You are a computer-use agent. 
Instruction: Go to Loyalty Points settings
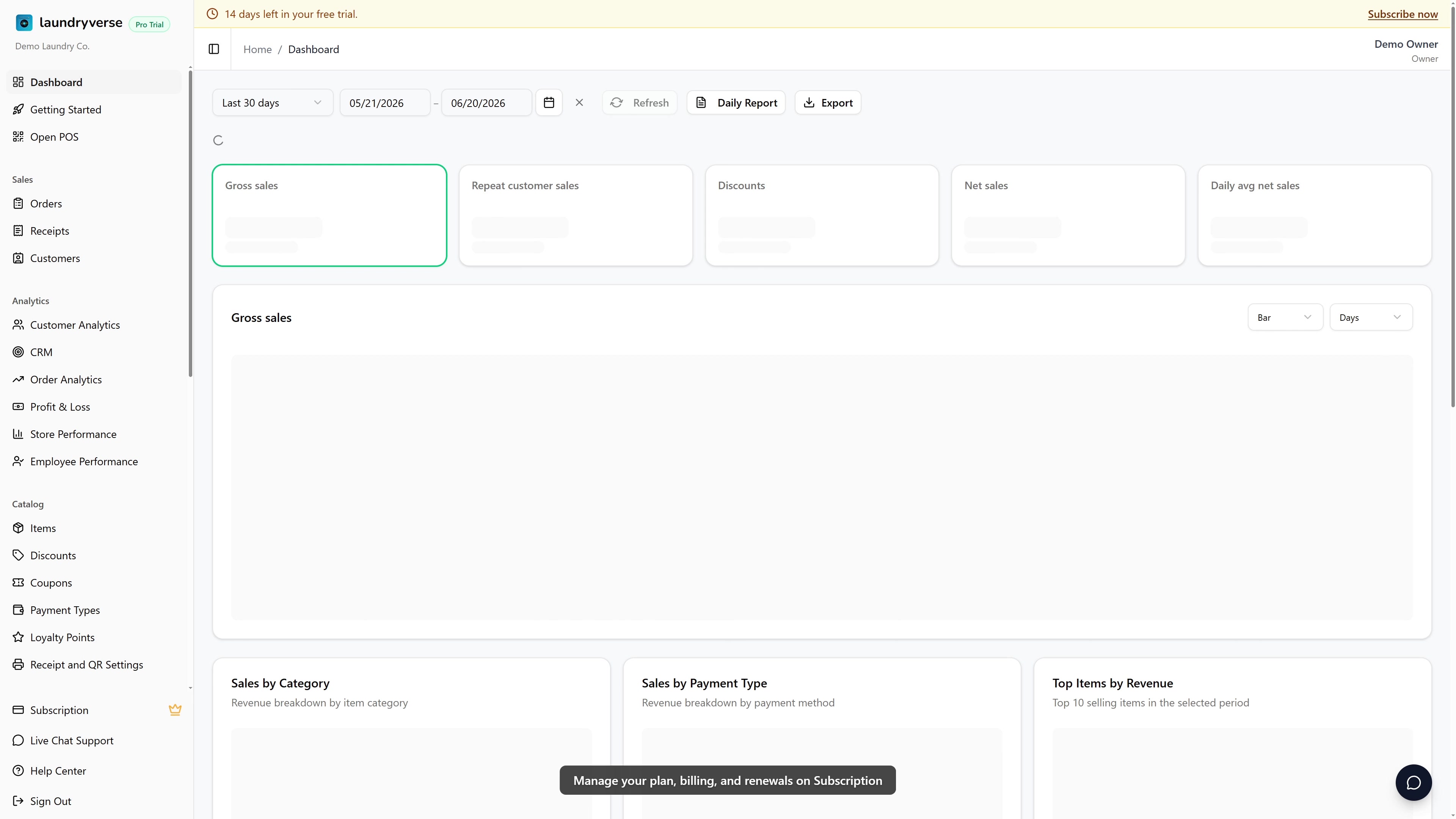[x=94, y=637]
